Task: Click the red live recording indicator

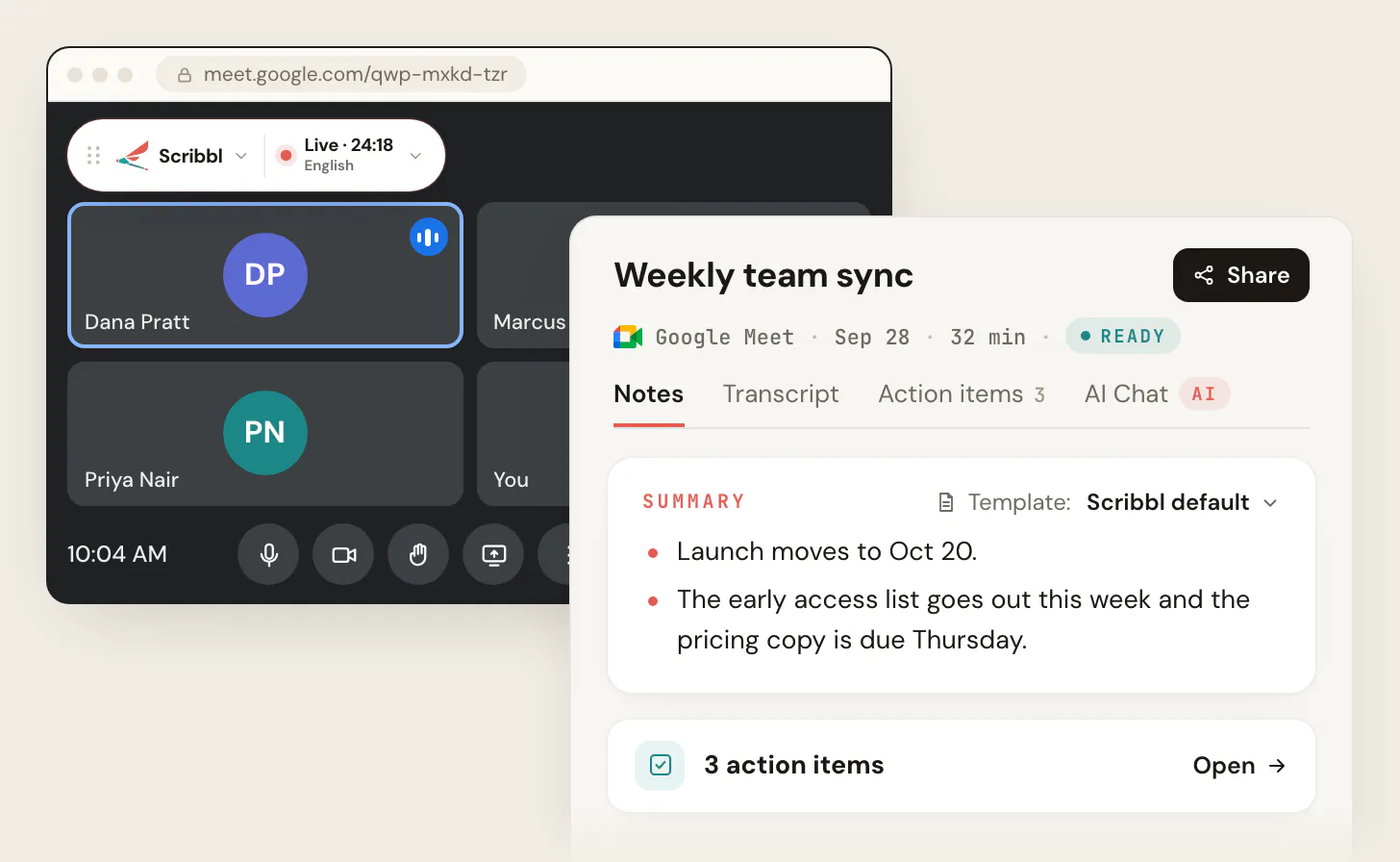Action: [286, 155]
